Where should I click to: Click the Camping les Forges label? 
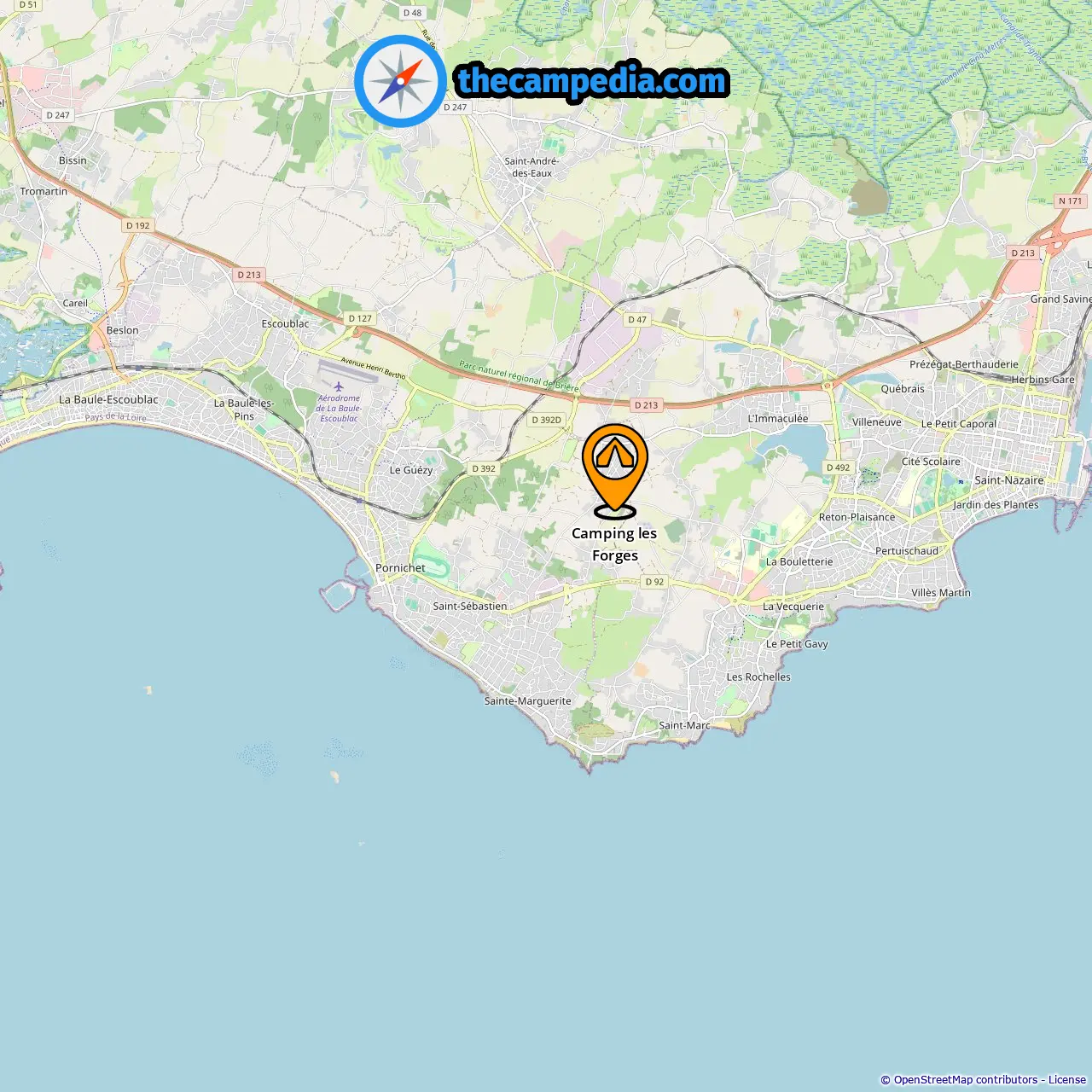[614, 544]
